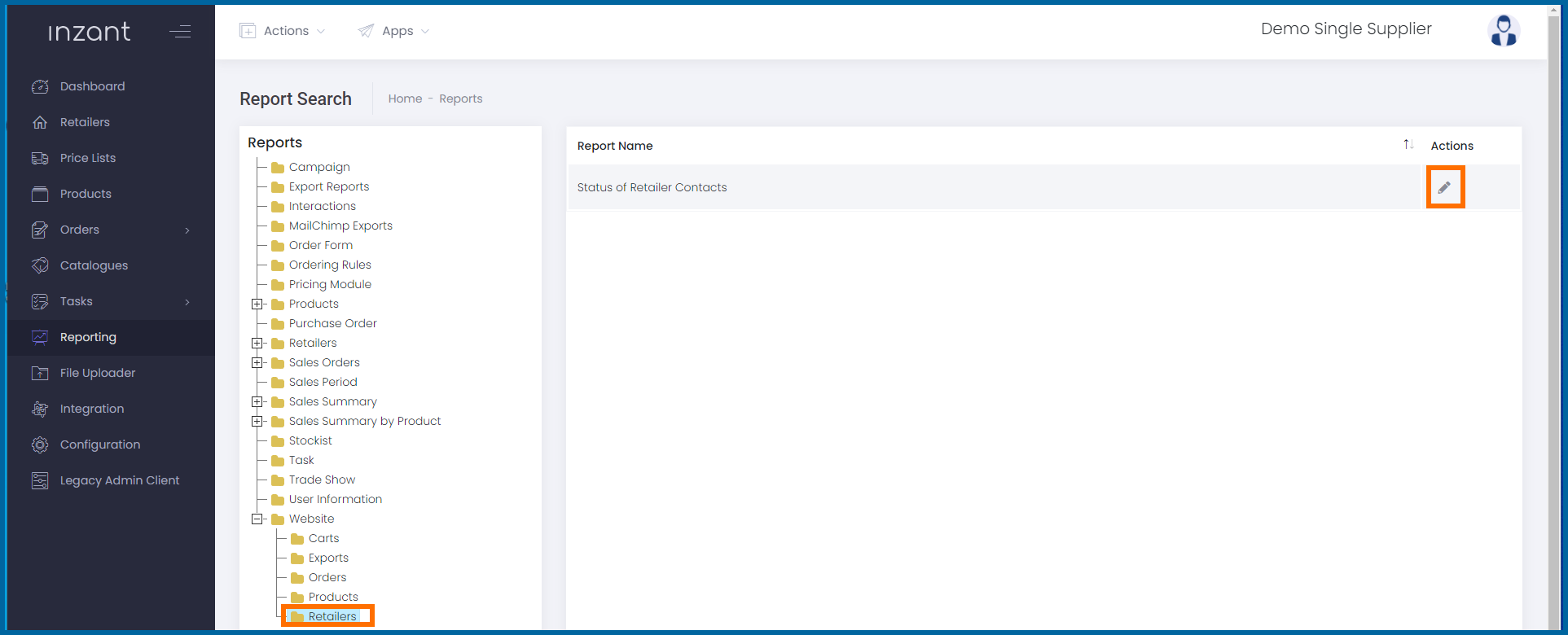
Task: Expand the Orders submenu chevron in sidebar
Action: tap(187, 230)
